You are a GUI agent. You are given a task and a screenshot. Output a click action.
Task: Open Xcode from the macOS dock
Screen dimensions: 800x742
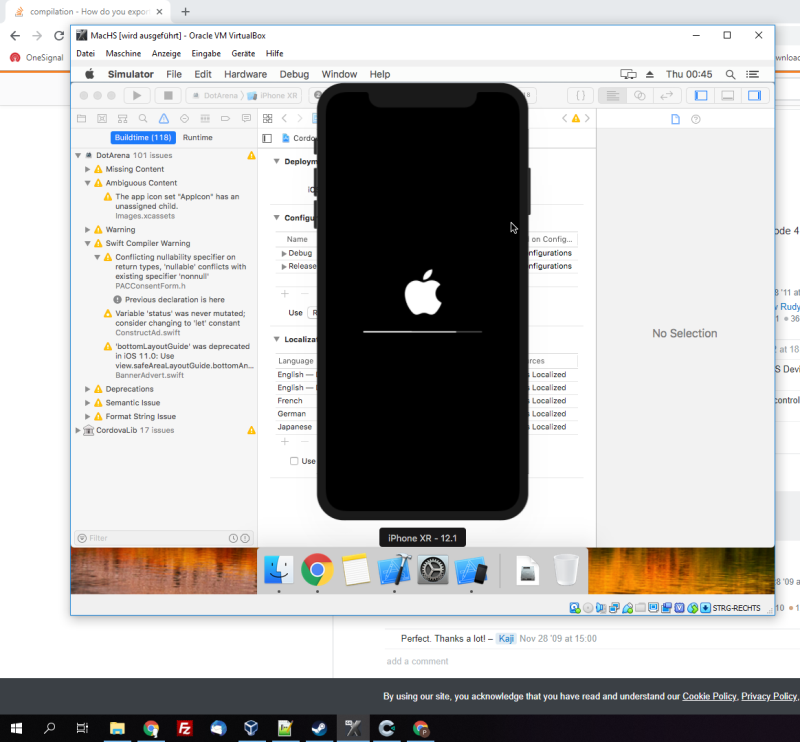[394, 570]
